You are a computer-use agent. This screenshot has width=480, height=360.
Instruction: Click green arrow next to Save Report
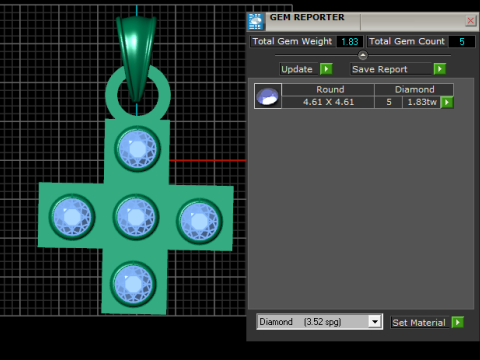440,69
